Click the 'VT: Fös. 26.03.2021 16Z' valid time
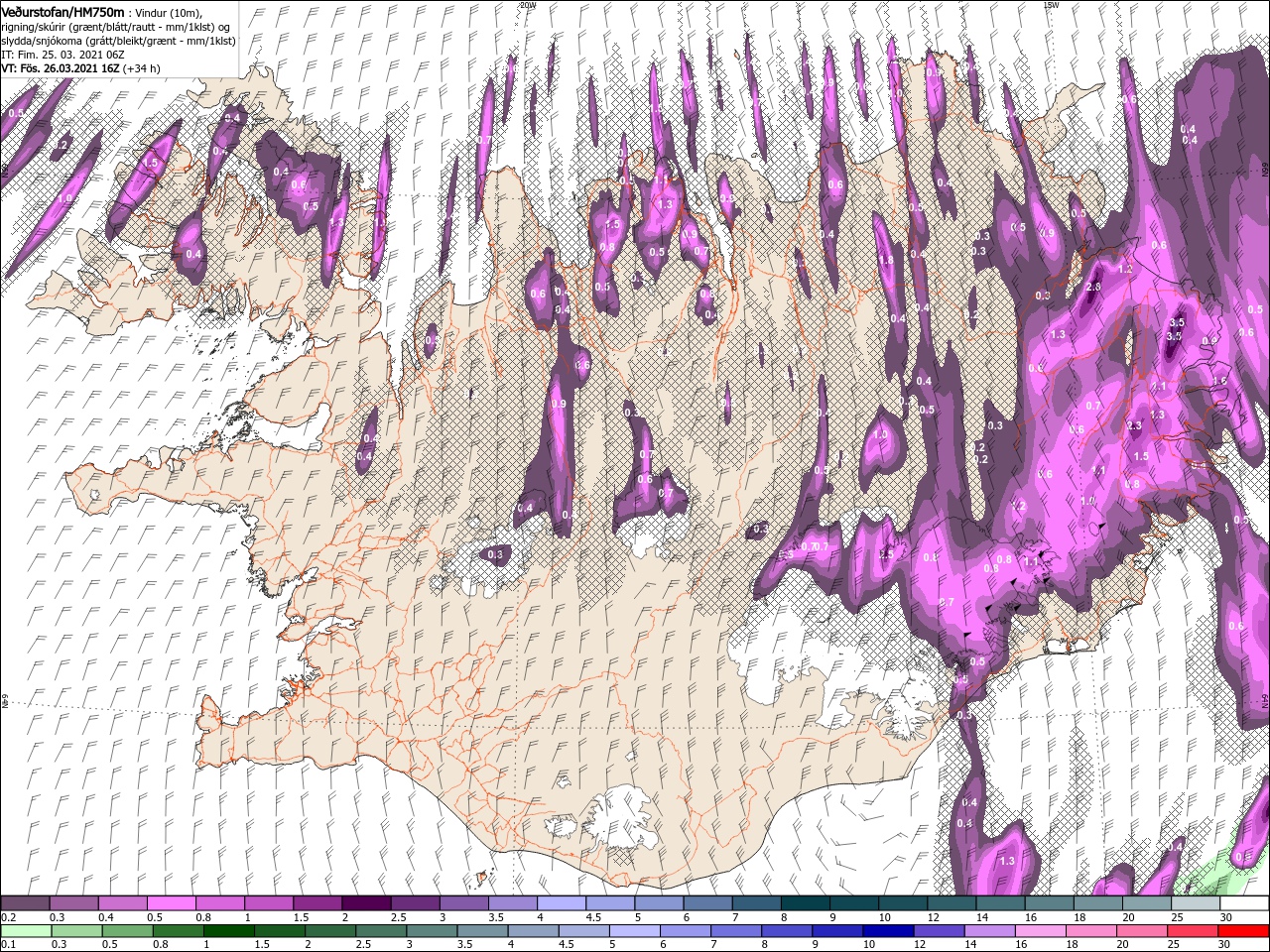 tap(61, 68)
